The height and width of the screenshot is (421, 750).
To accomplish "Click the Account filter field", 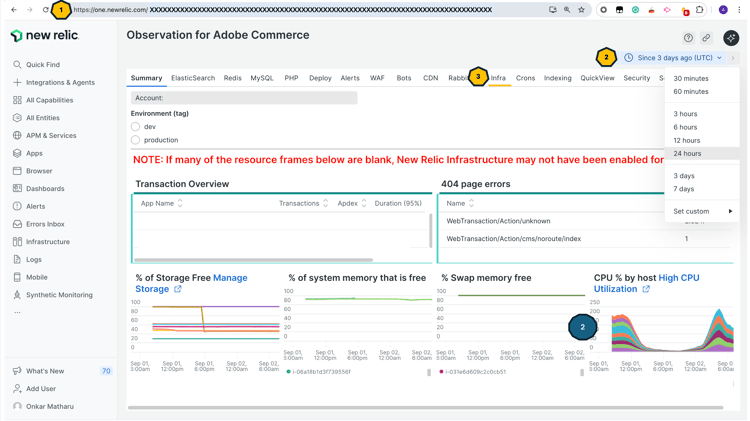I will 244,98.
